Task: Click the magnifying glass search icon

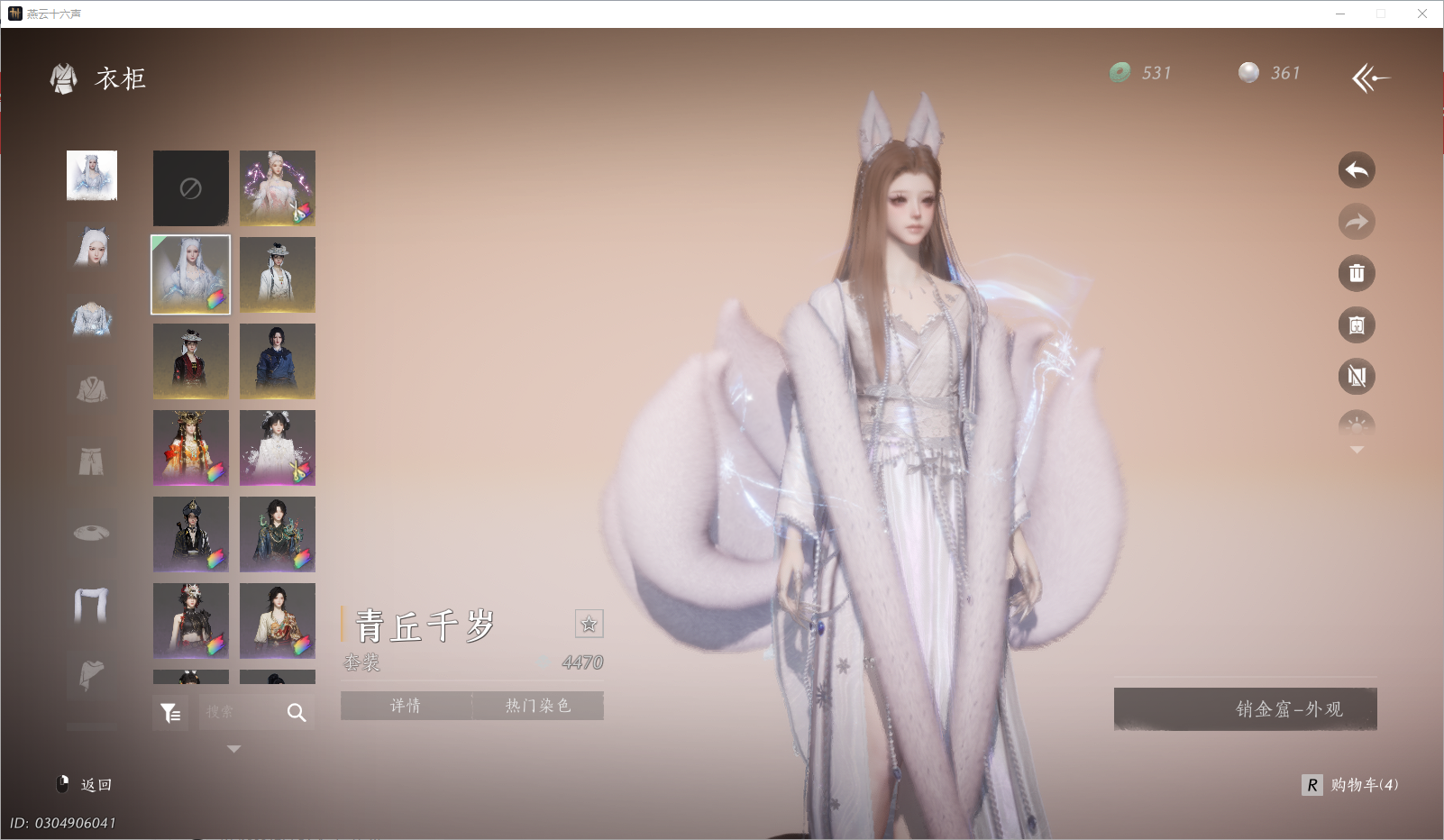Action: (x=296, y=713)
